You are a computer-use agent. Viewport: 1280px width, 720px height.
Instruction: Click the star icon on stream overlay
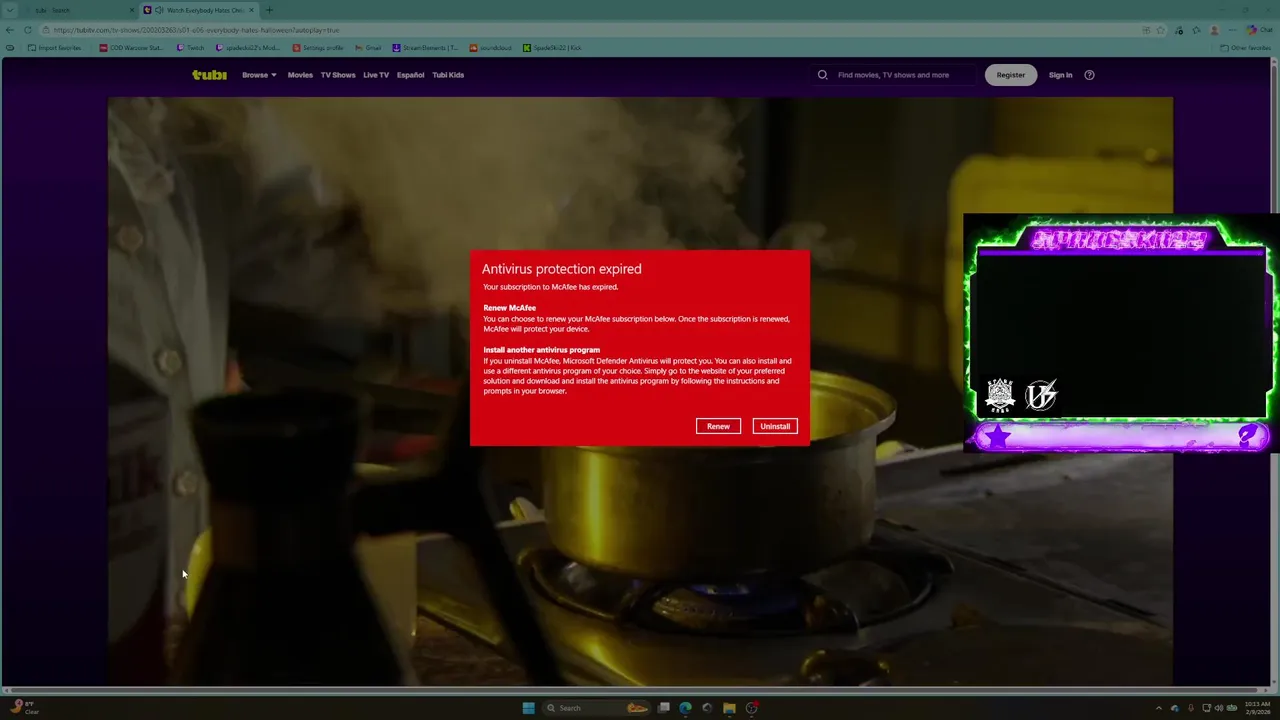[x=997, y=437]
